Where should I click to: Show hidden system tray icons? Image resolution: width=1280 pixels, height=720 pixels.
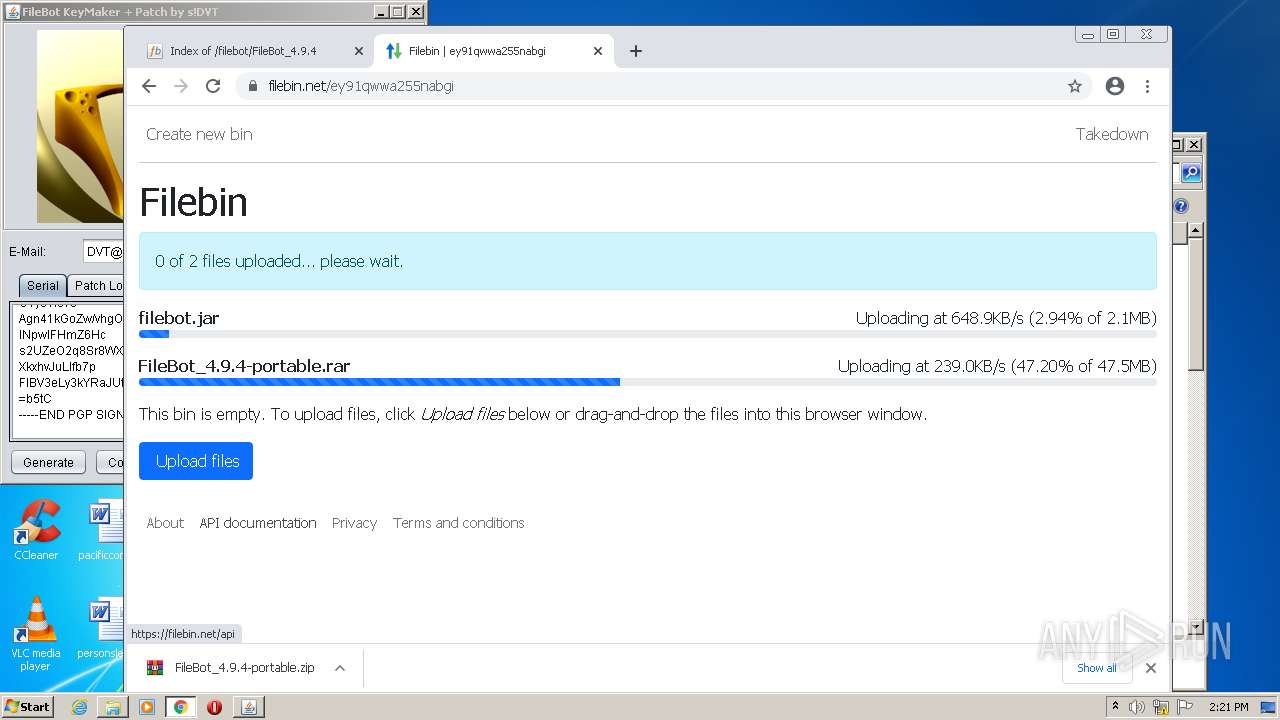1115,707
